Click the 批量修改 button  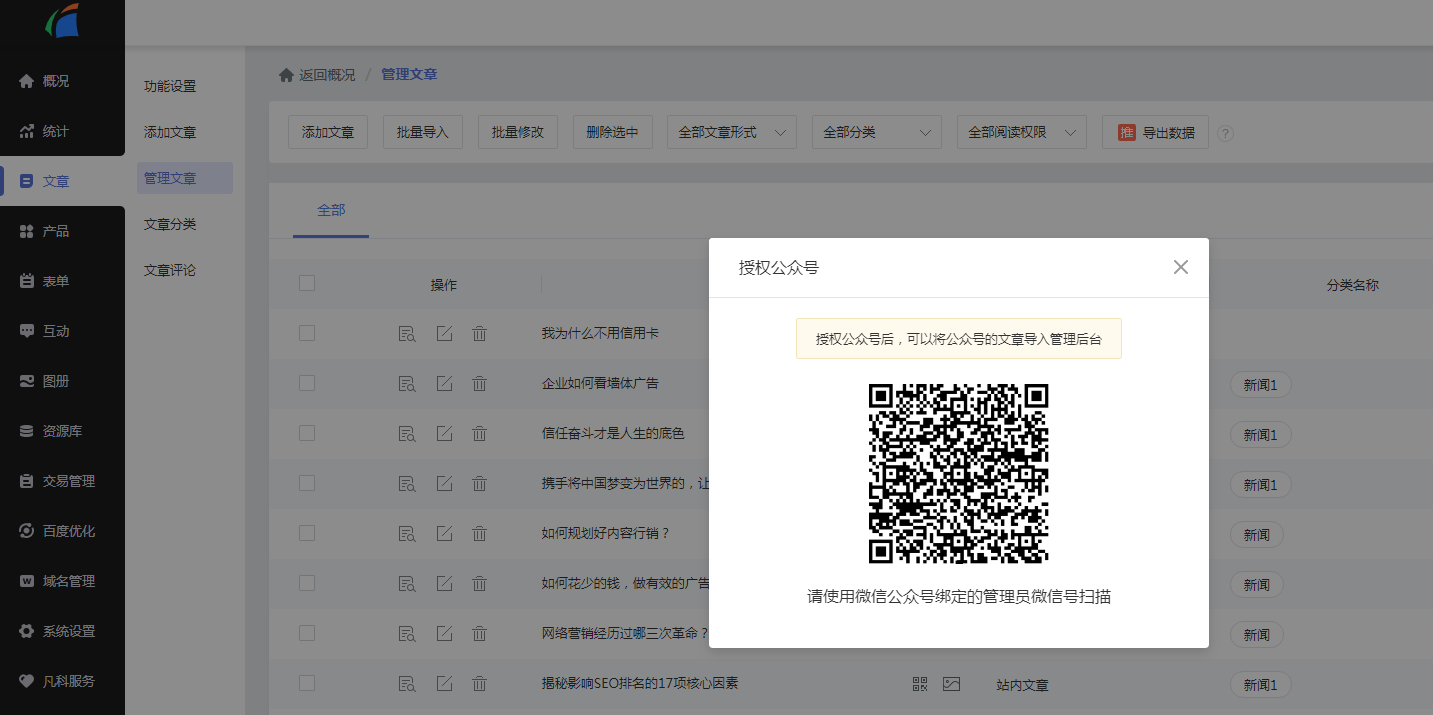pos(518,132)
